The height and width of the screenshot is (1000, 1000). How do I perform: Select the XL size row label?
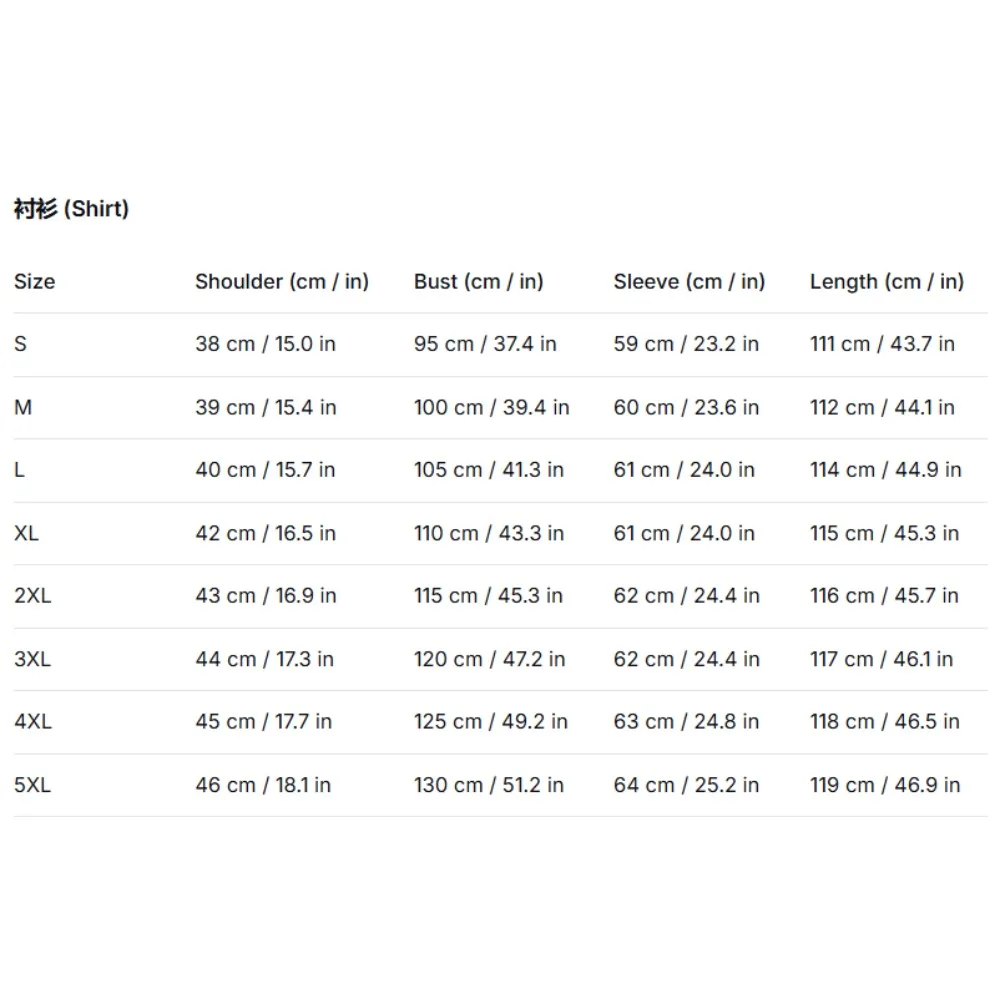click(x=26, y=533)
